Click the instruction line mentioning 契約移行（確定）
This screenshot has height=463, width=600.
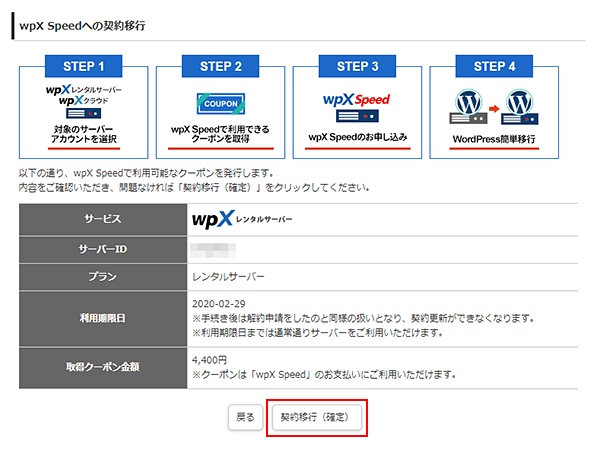(x=194, y=188)
